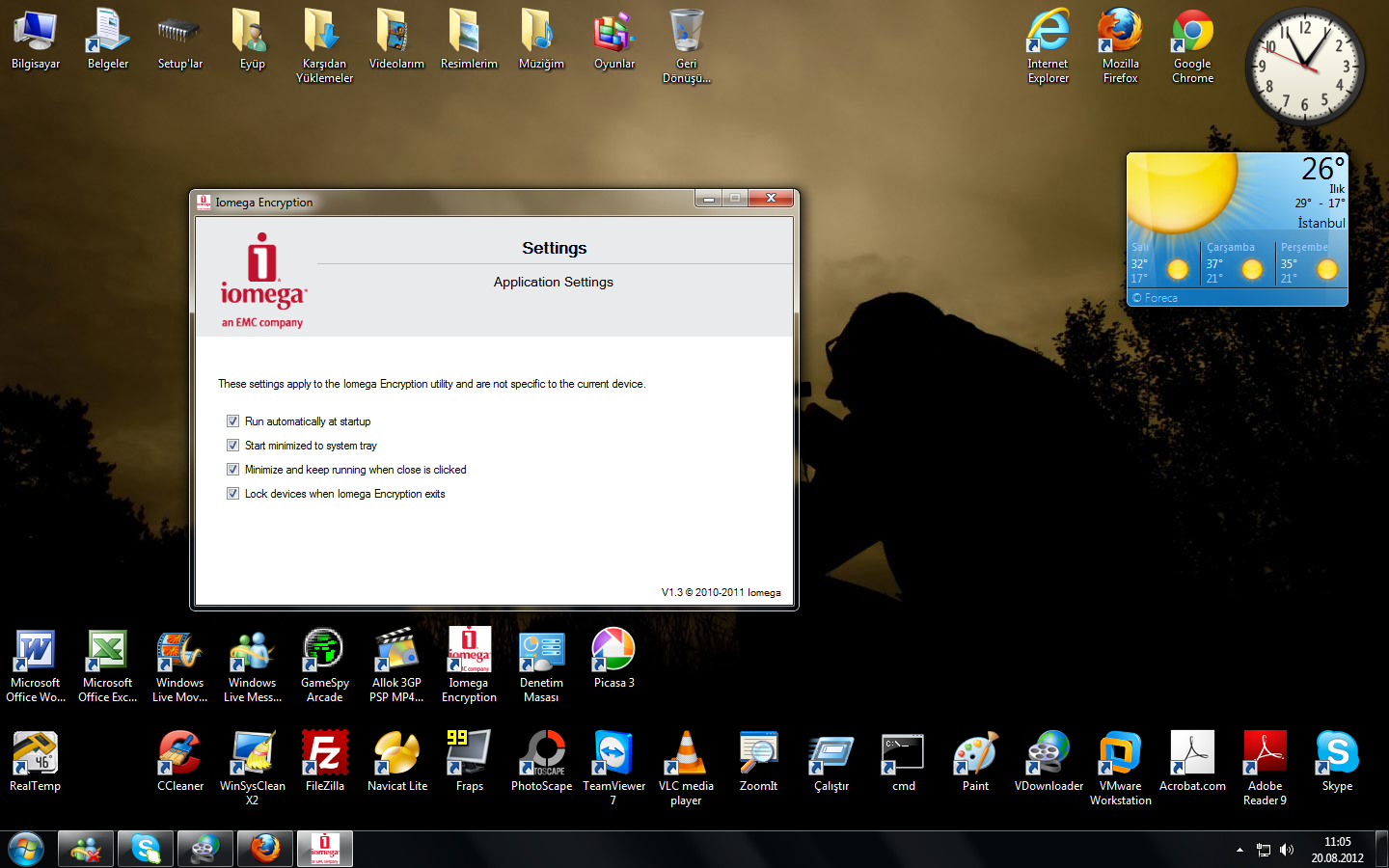Launch Internet Explorer desktop shortcut
The width and height of the screenshot is (1389, 868).
coord(1048,46)
